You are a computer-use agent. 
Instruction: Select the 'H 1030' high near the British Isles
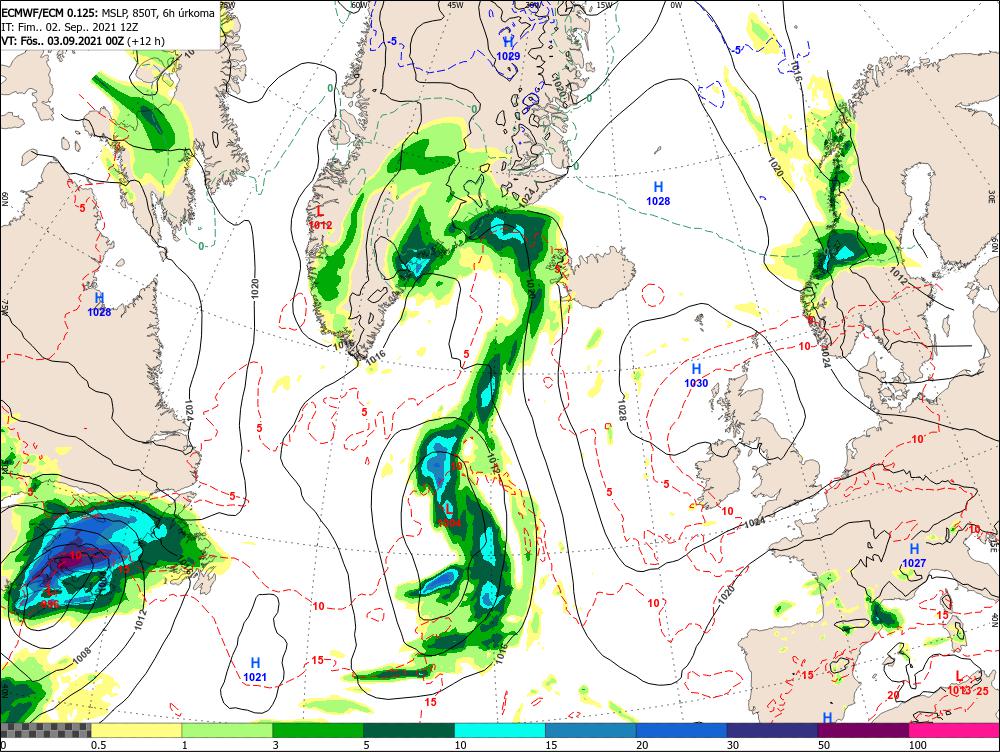pyautogui.click(x=696, y=376)
